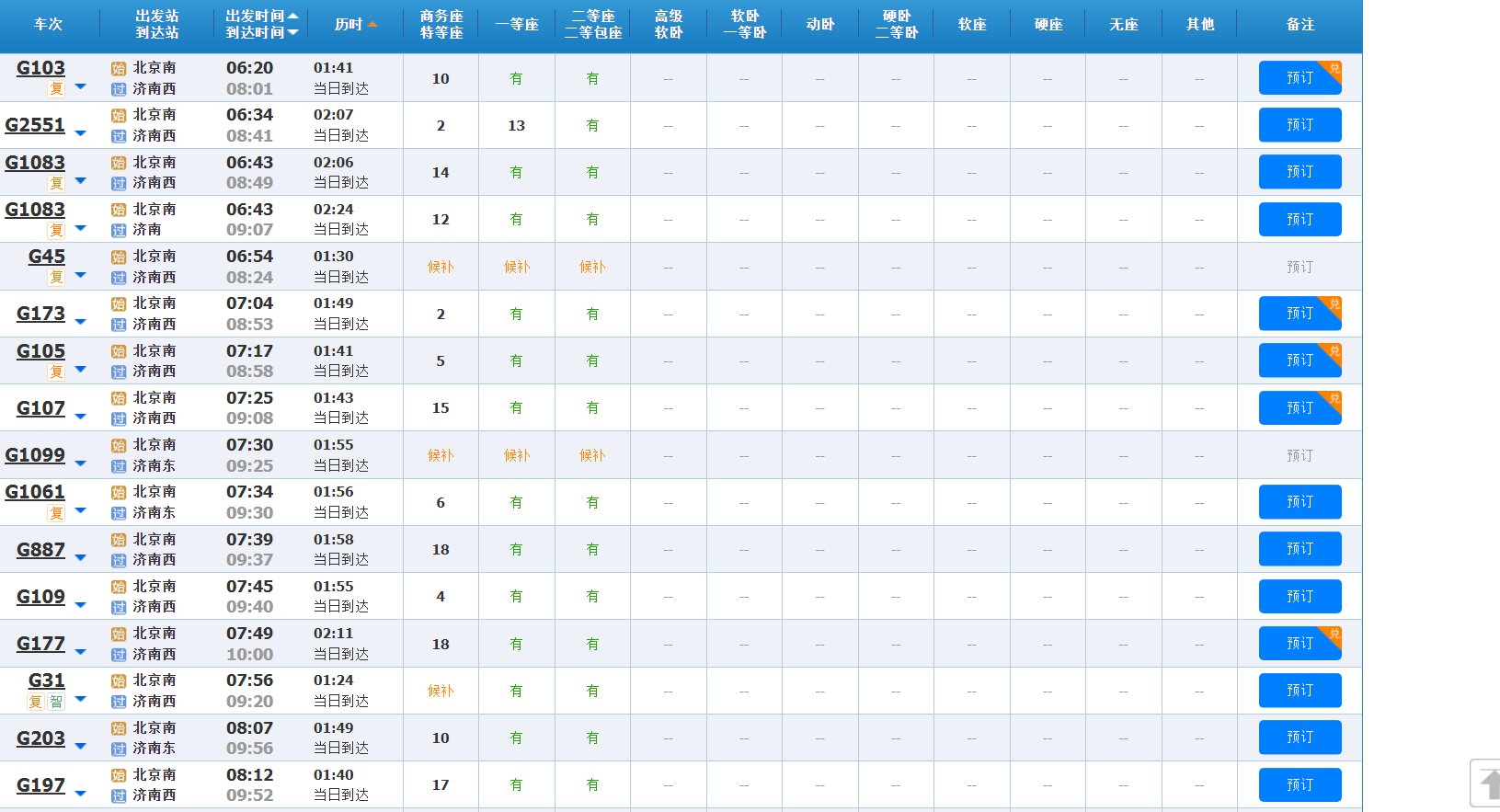Click business seat 候补 for G31
This screenshot has height=812, width=1500.
(x=441, y=692)
